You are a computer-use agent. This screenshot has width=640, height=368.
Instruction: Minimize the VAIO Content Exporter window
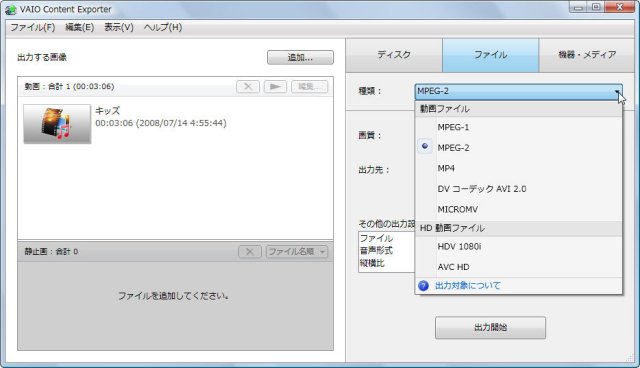point(578,7)
